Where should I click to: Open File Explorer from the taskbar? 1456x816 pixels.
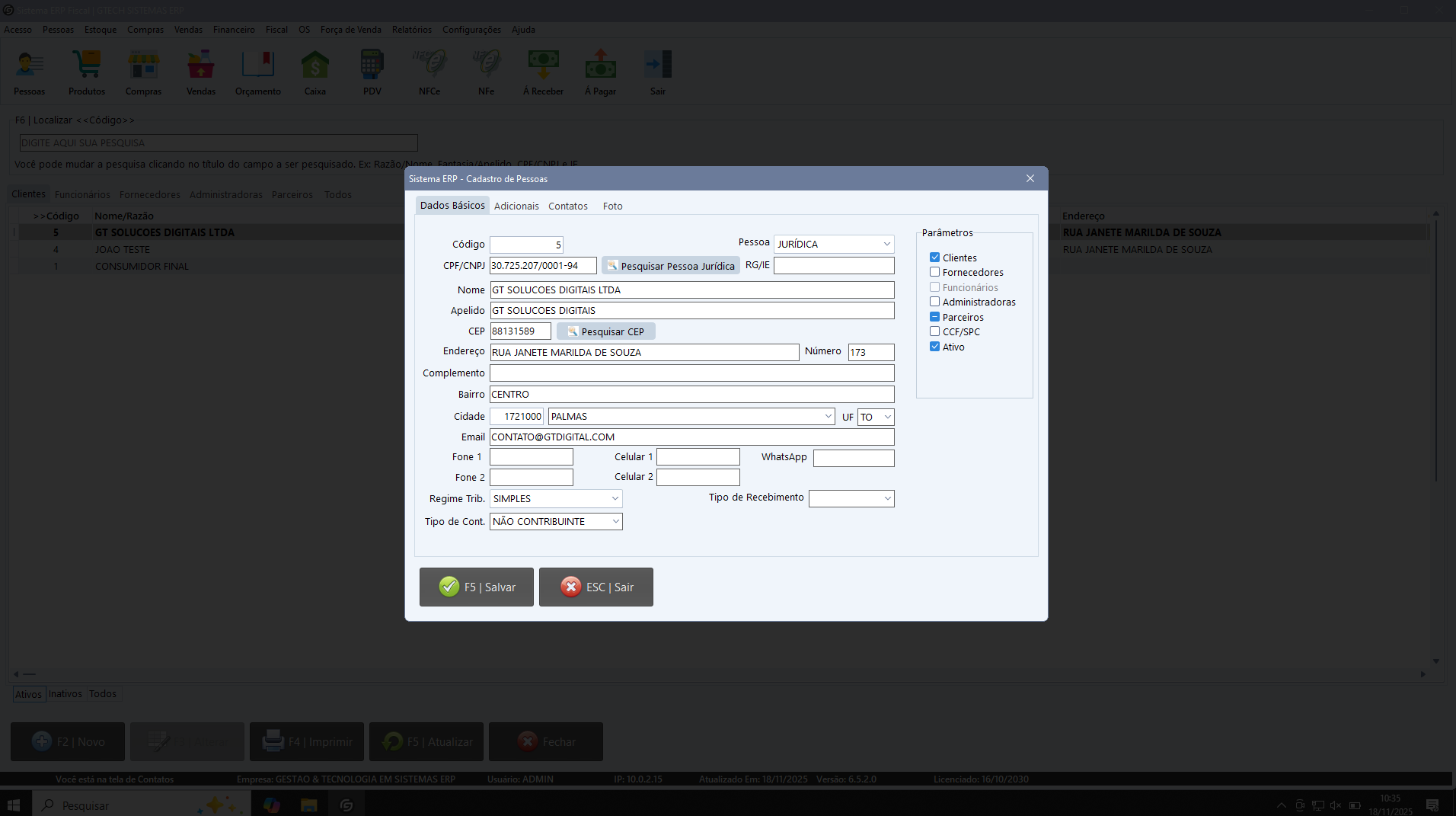(x=308, y=805)
